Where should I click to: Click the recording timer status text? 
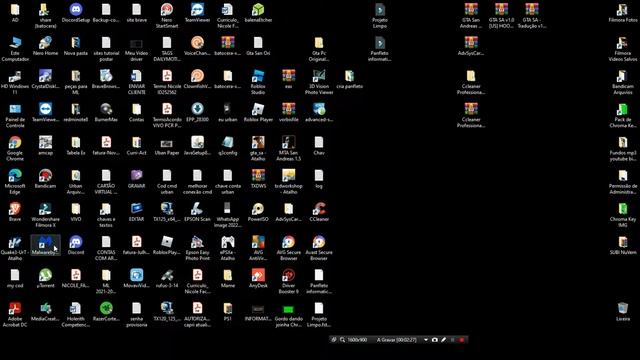(x=397, y=340)
